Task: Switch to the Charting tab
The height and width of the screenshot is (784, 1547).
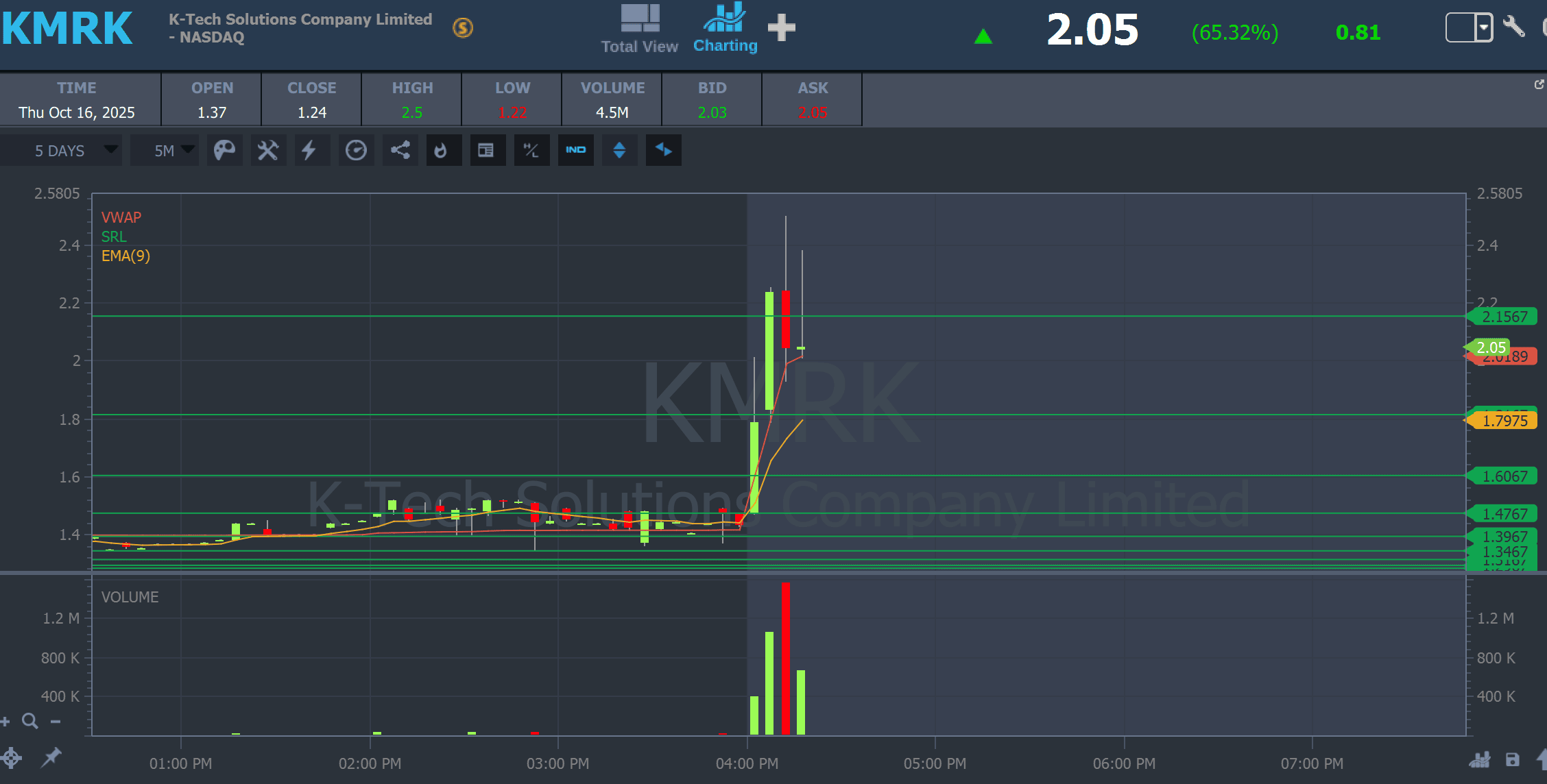Action: pos(725,29)
